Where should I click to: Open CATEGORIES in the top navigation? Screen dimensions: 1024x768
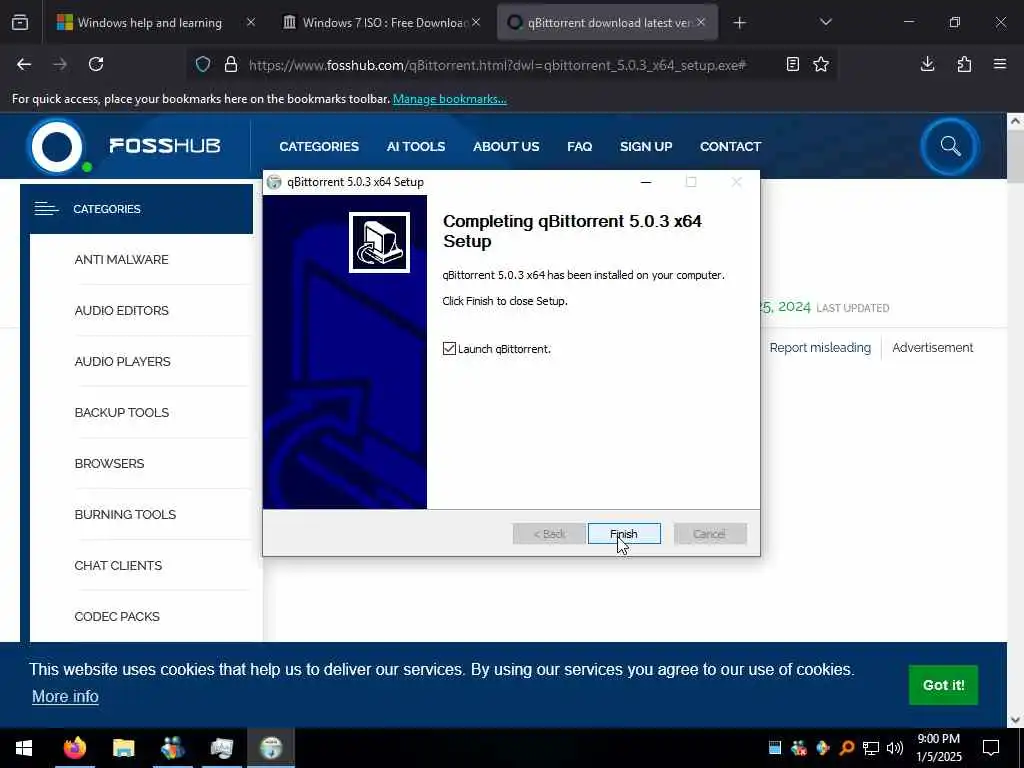(319, 146)
